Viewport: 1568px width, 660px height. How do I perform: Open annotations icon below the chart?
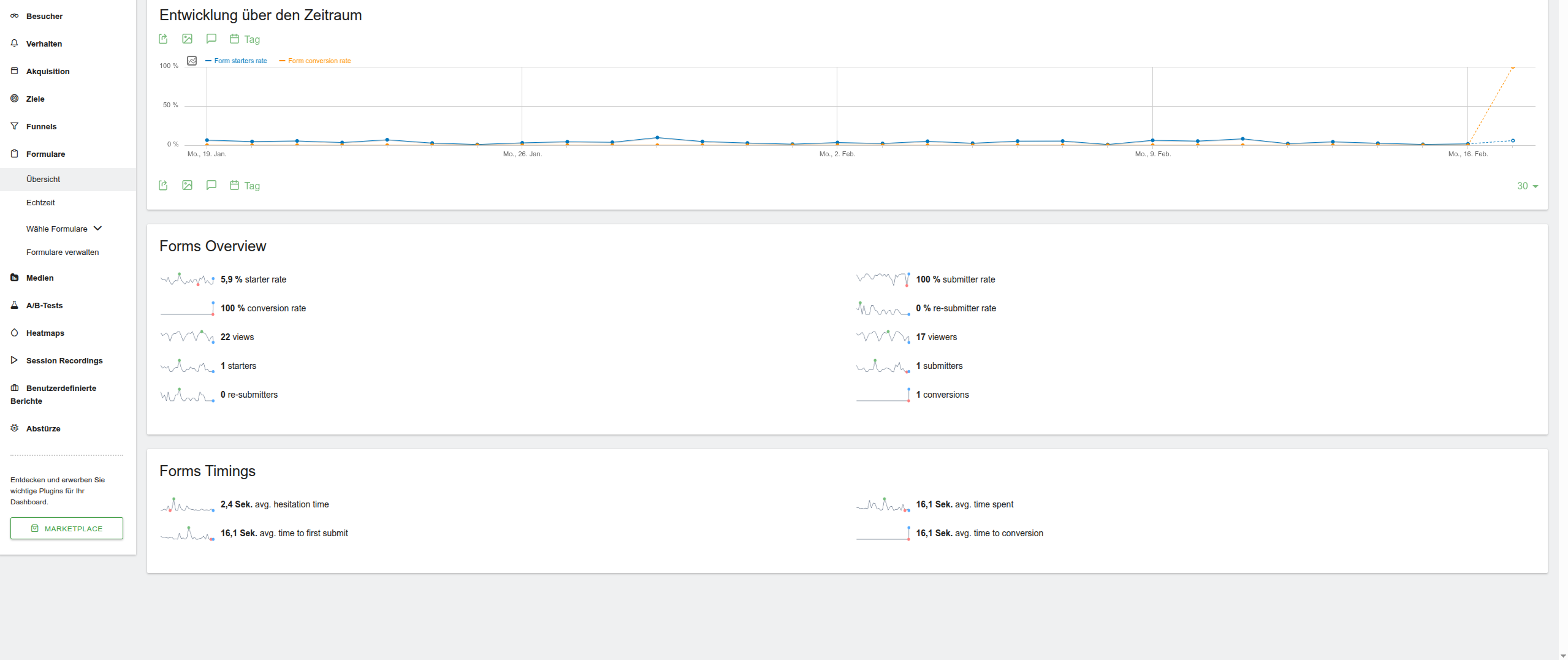[x=211, y=186]
